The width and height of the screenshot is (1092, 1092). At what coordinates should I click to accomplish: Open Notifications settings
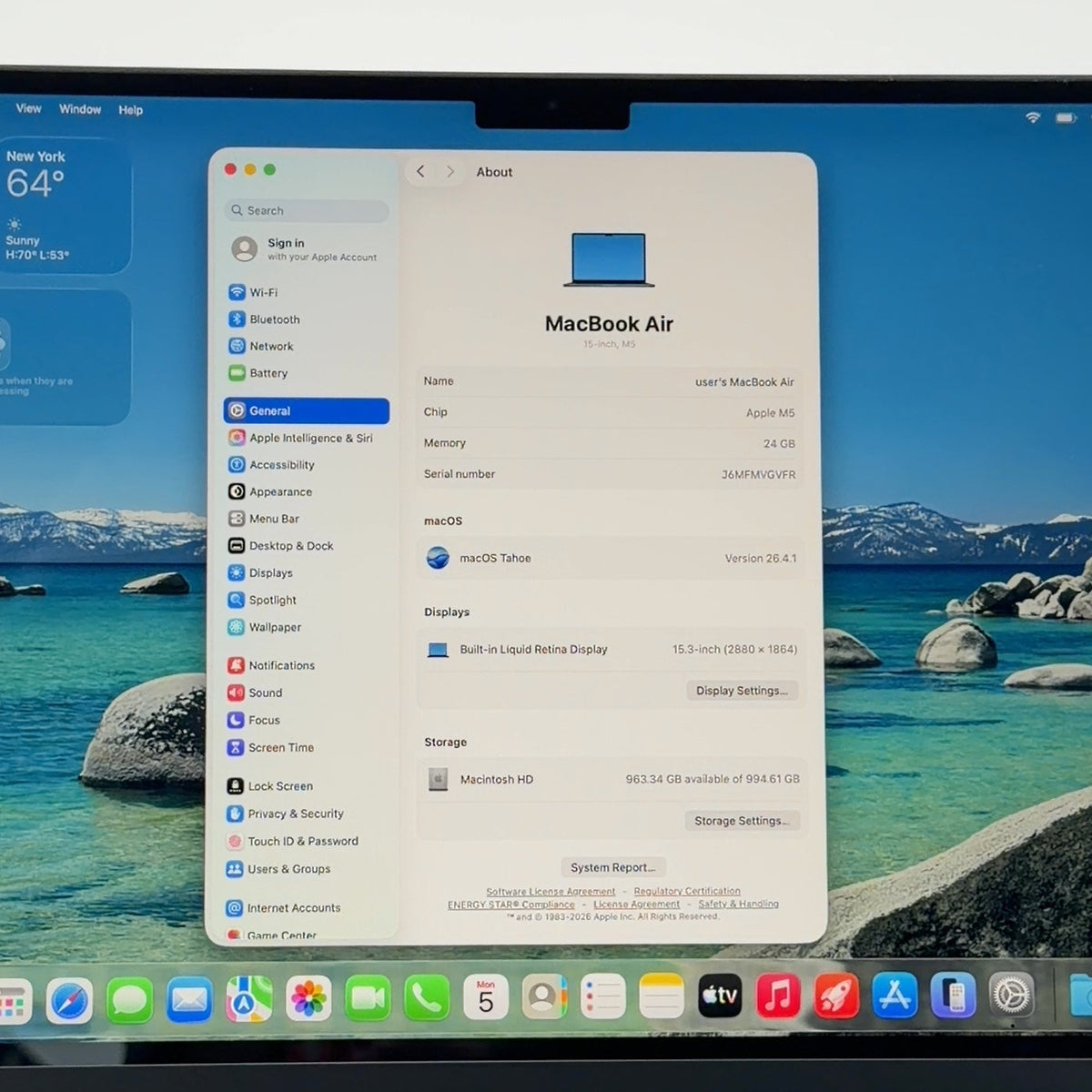[x=271, y=665]
